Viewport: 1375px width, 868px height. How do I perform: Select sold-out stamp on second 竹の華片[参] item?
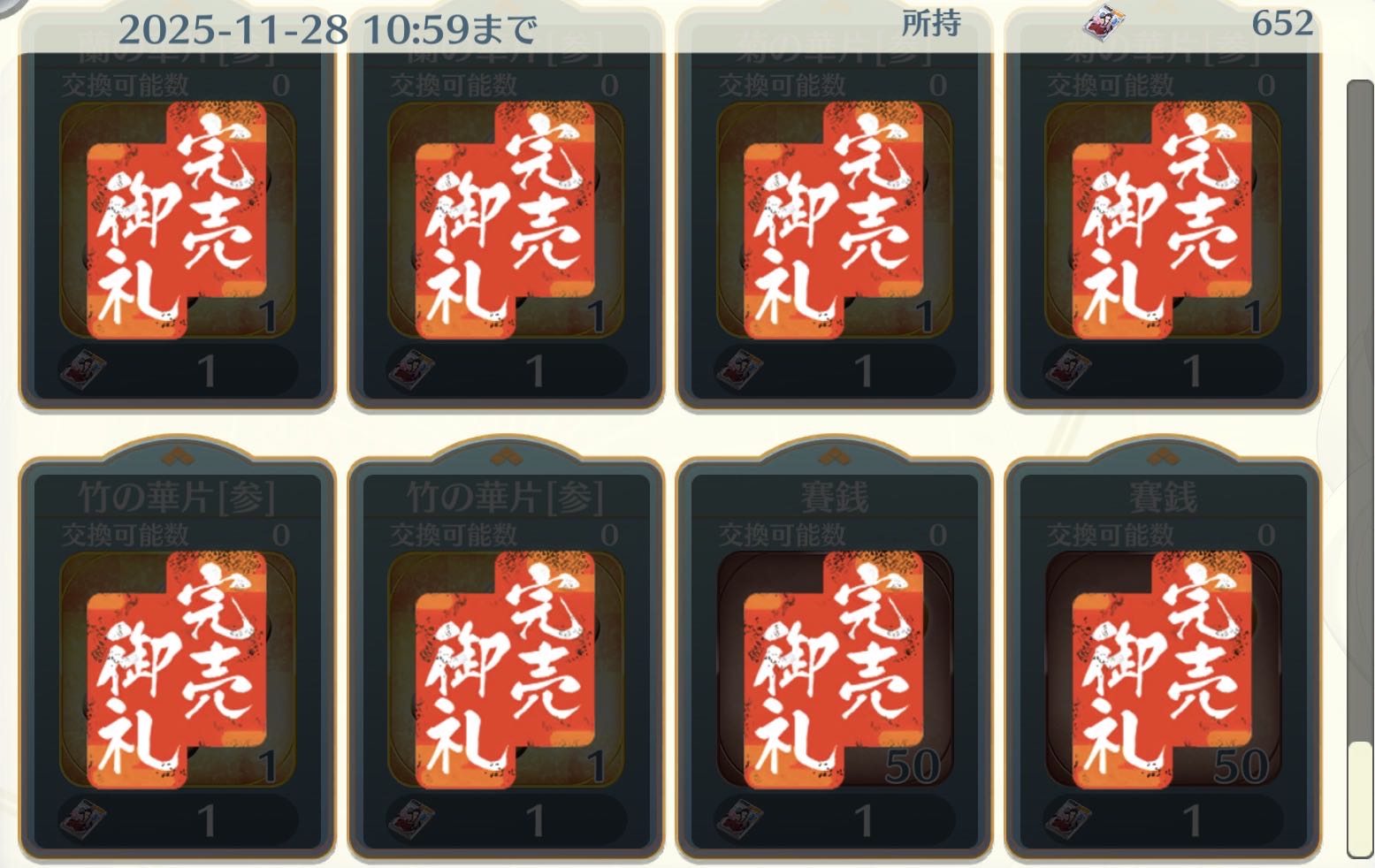tap(505, 670)
